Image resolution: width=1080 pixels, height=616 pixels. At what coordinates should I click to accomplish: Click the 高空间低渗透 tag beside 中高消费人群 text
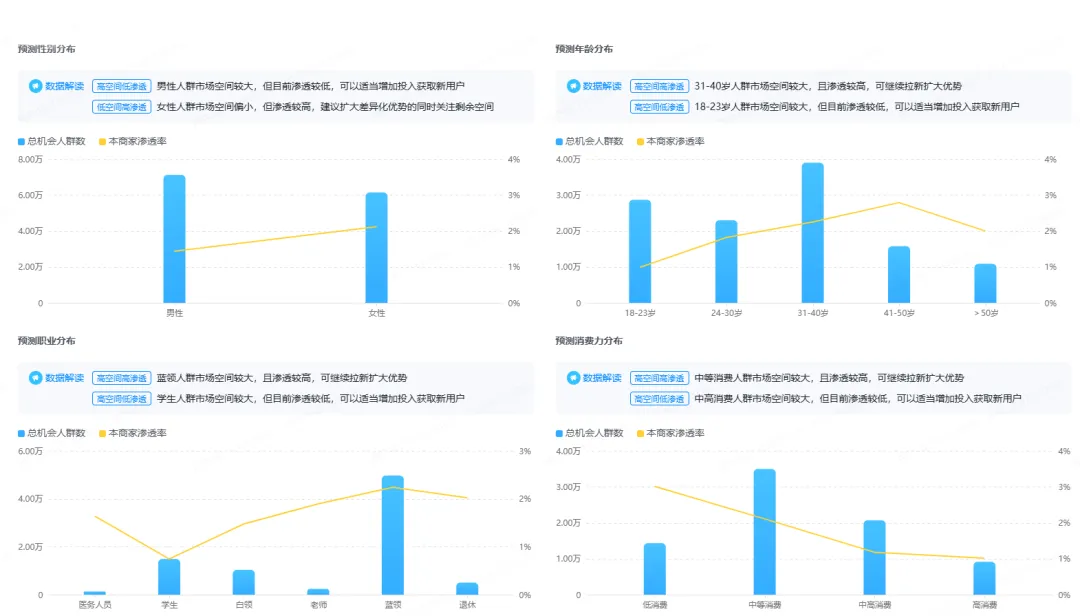pos(659,398)
